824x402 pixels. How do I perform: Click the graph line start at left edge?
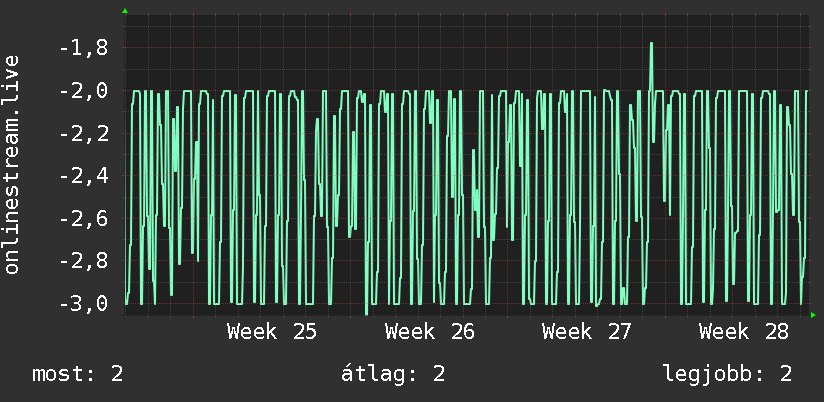tap(126, 303)
